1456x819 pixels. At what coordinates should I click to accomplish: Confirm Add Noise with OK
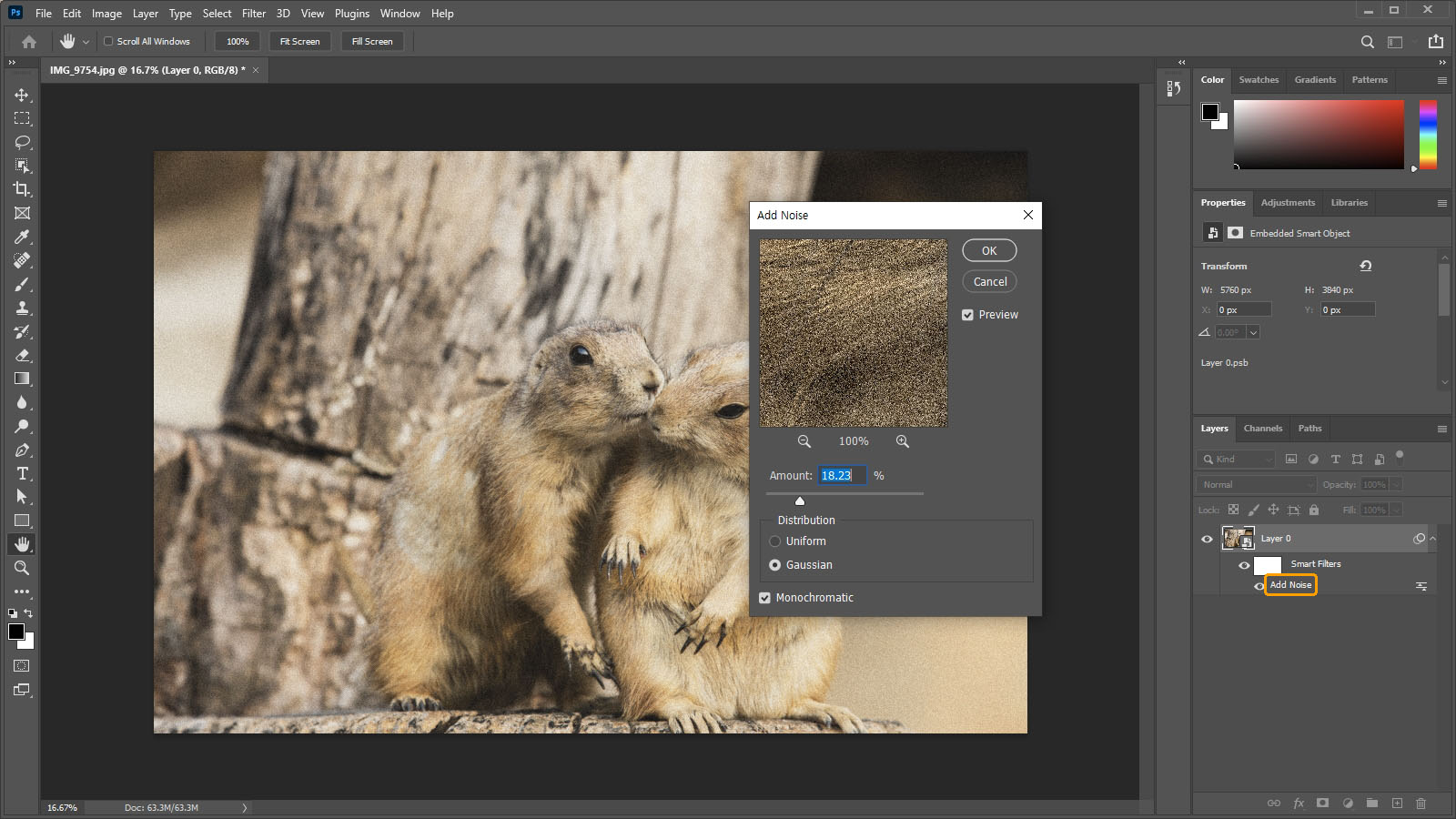(x=989, y=250)
